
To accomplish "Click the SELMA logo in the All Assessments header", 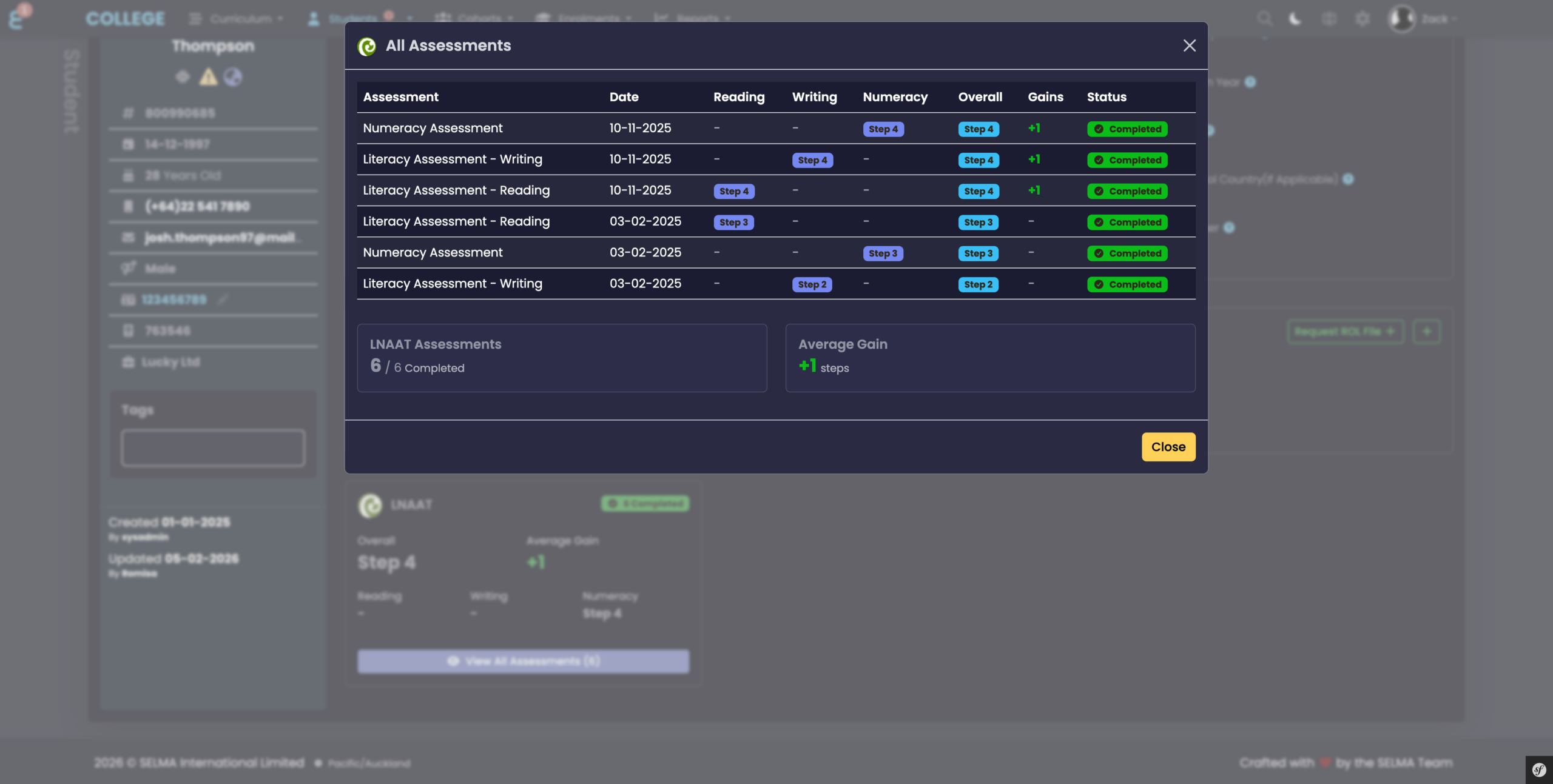I will (368, 46).
